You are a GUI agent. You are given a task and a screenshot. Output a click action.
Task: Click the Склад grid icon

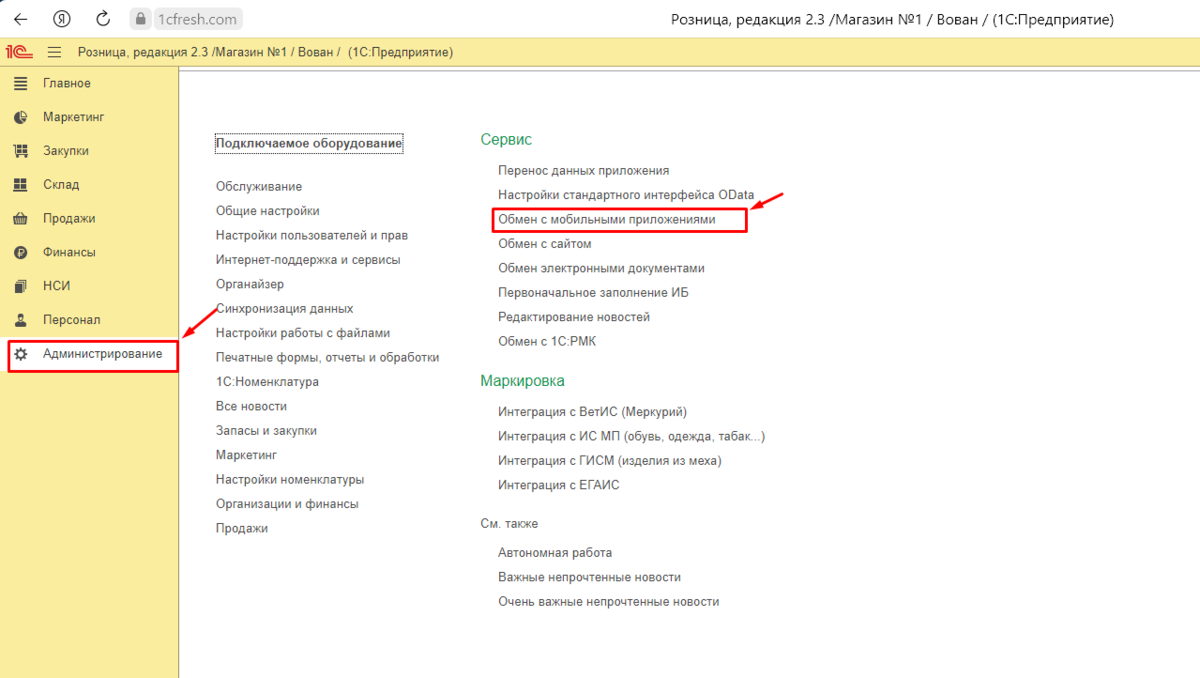(x=21, y=185)
